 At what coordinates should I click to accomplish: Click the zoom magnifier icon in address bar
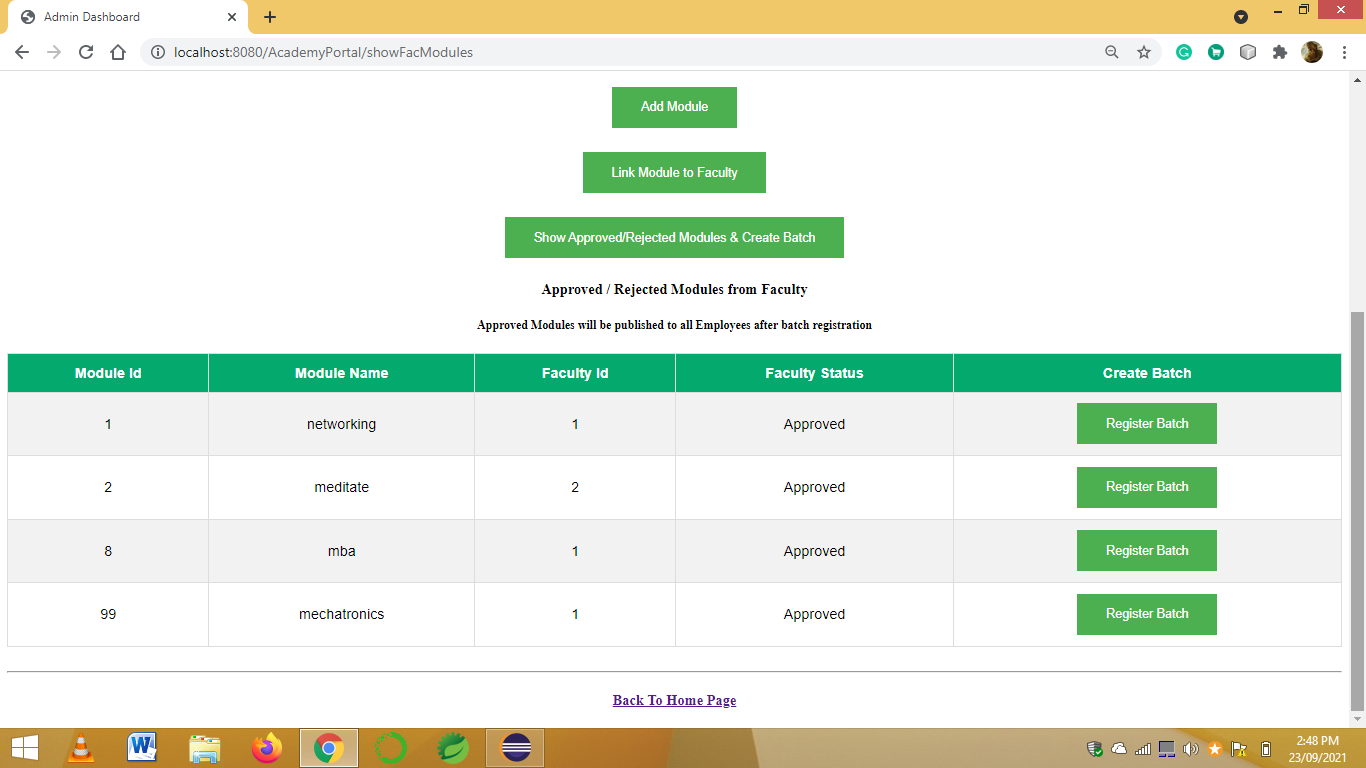pos(1111,52)
